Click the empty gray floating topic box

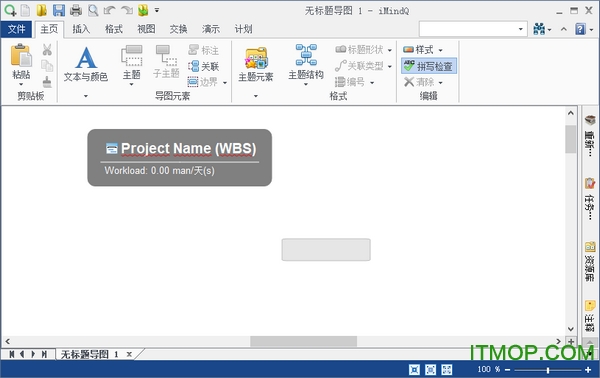coord(326,250)
